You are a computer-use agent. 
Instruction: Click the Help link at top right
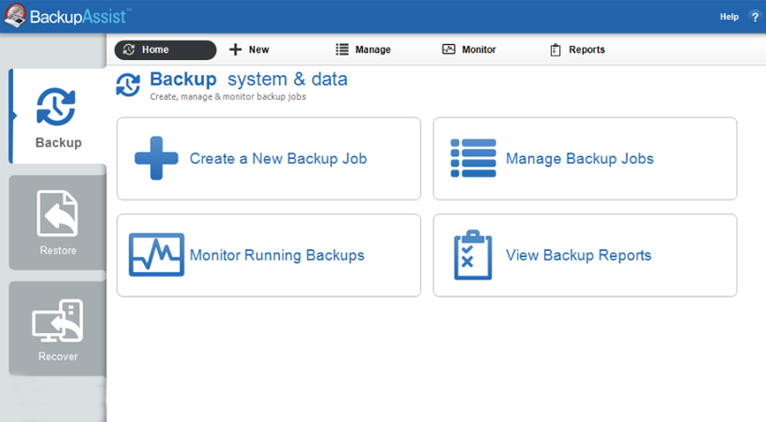pyautogui.click(x=729, y=17)
